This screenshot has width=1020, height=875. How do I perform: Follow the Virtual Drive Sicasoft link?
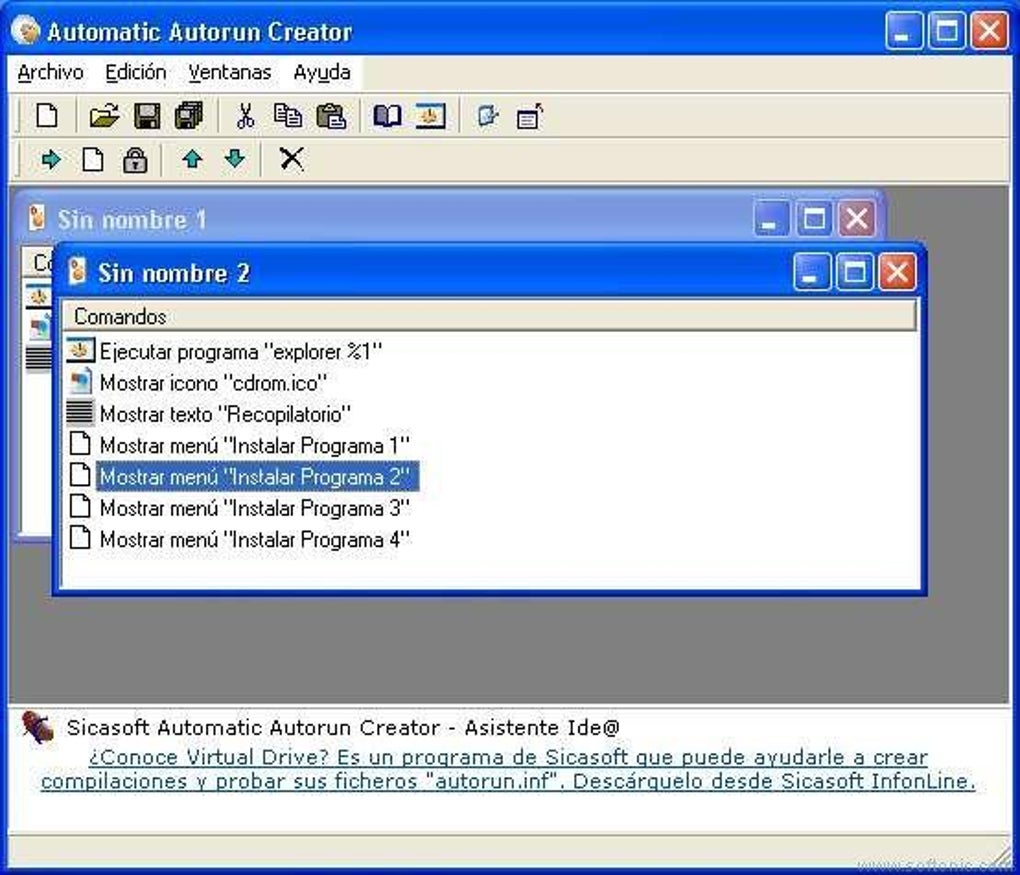[x=508, y=769]
